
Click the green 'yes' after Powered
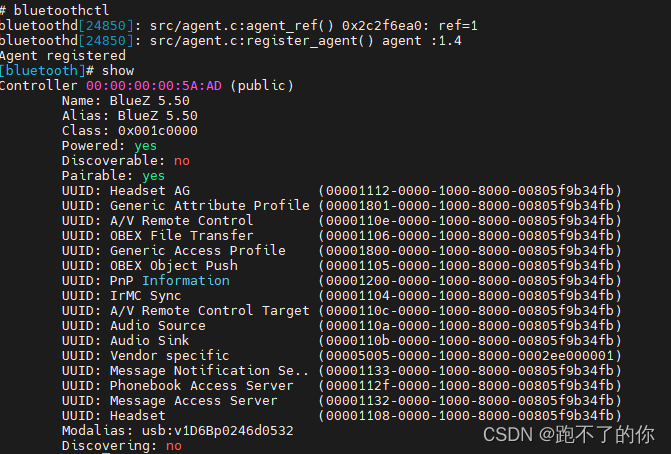145,146
